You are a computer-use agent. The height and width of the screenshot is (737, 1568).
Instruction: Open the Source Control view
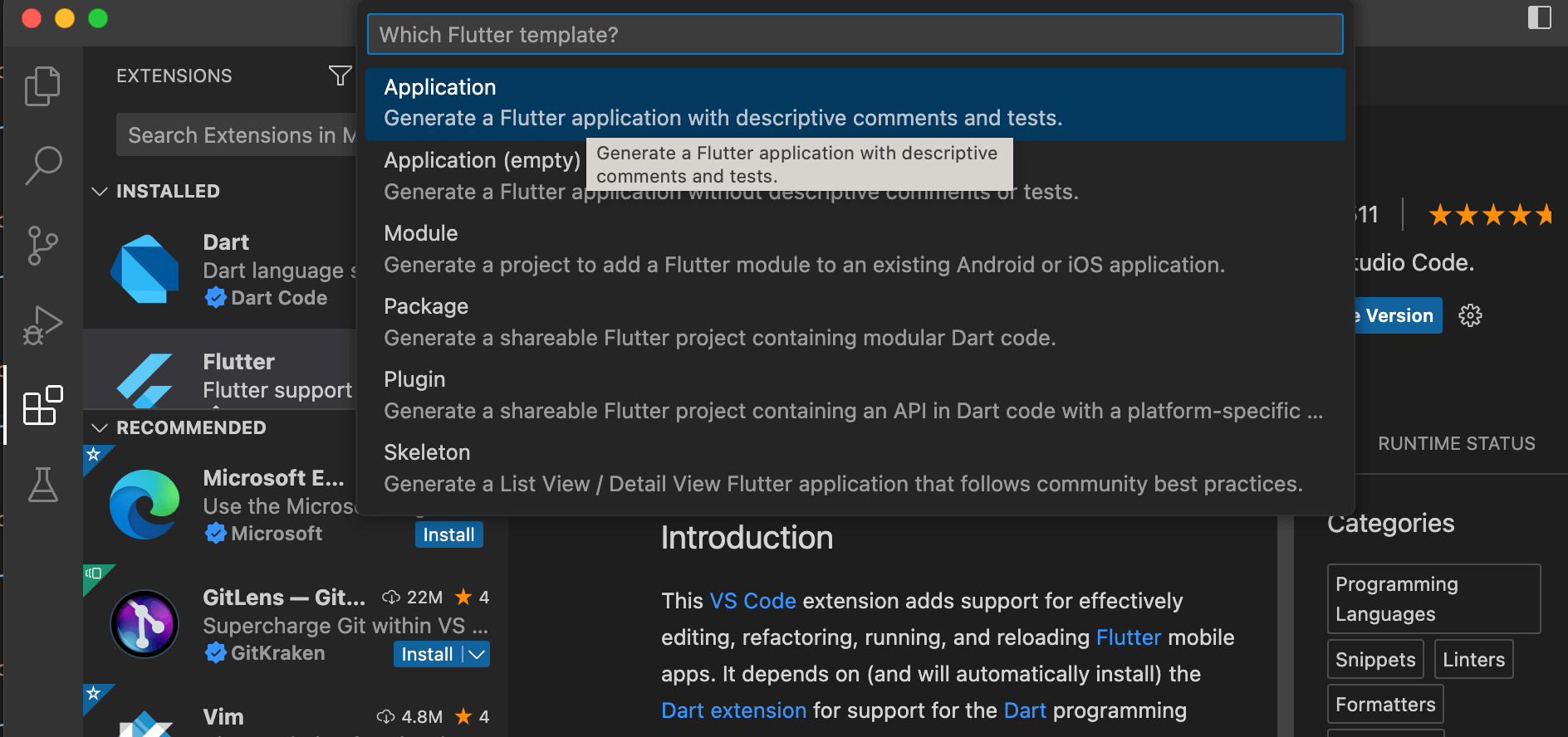click(42, 245)
